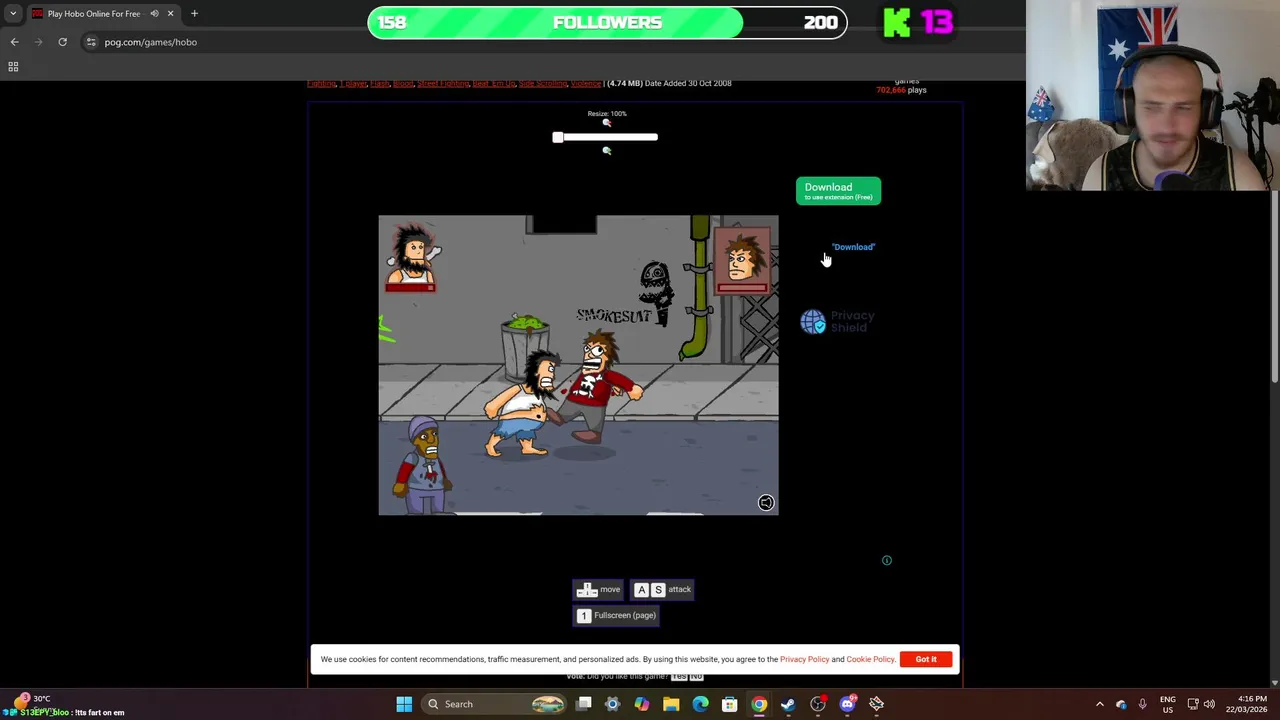Vote Yes for liking this game
Viewport: 1280px width, 720px height.
coord(679,677)
